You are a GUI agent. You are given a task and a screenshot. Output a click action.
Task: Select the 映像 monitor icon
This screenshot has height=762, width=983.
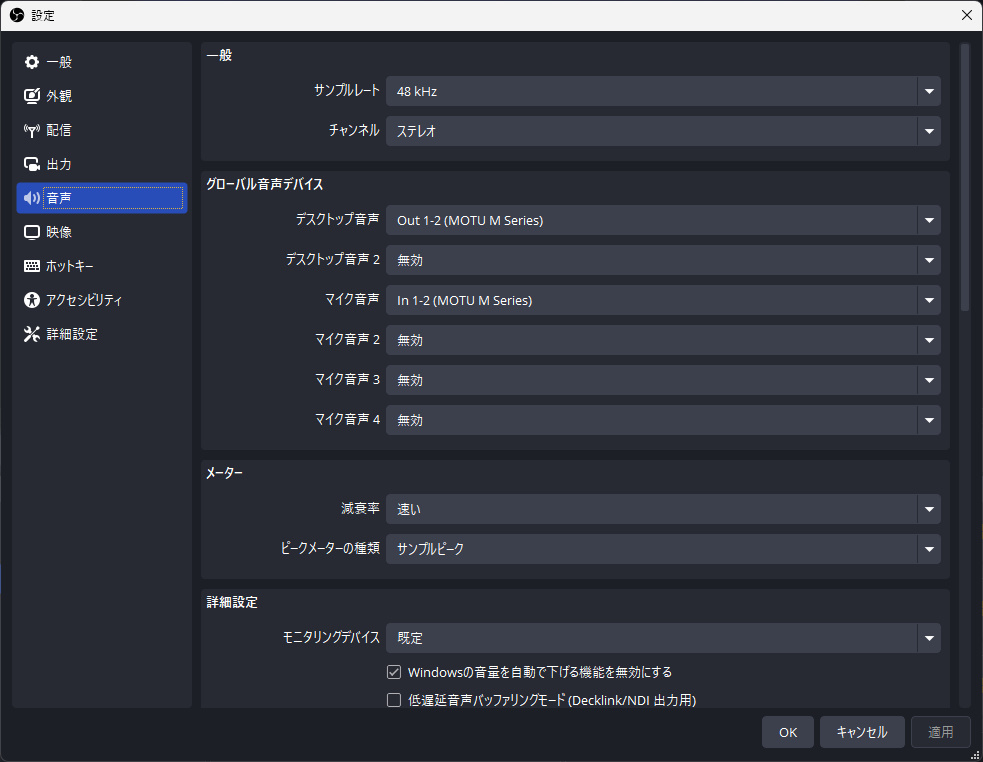[32, 232]
